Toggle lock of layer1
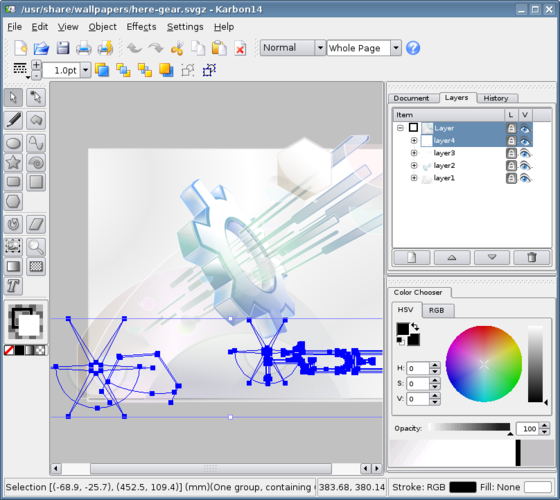The width and height of the screenshot is (560, 500). (511, 178)
